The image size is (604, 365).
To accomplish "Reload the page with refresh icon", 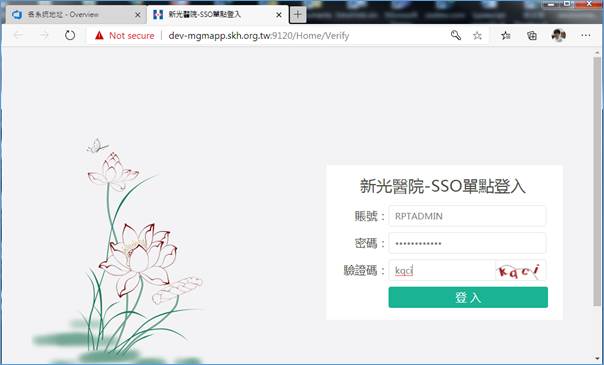I will (70, 35).
